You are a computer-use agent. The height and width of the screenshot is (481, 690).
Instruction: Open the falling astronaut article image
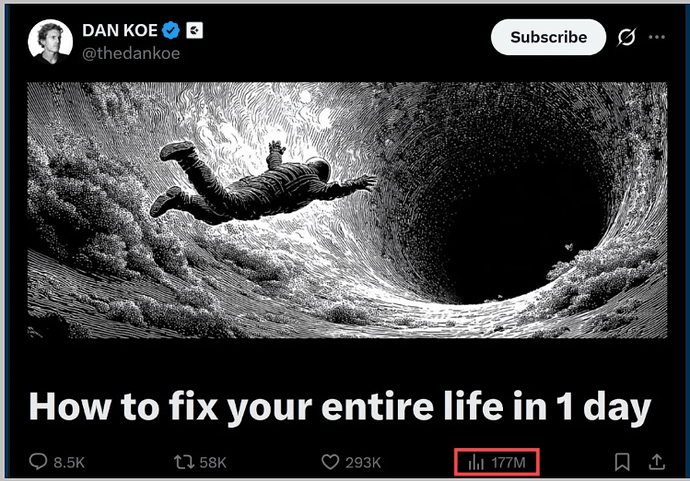347,210
